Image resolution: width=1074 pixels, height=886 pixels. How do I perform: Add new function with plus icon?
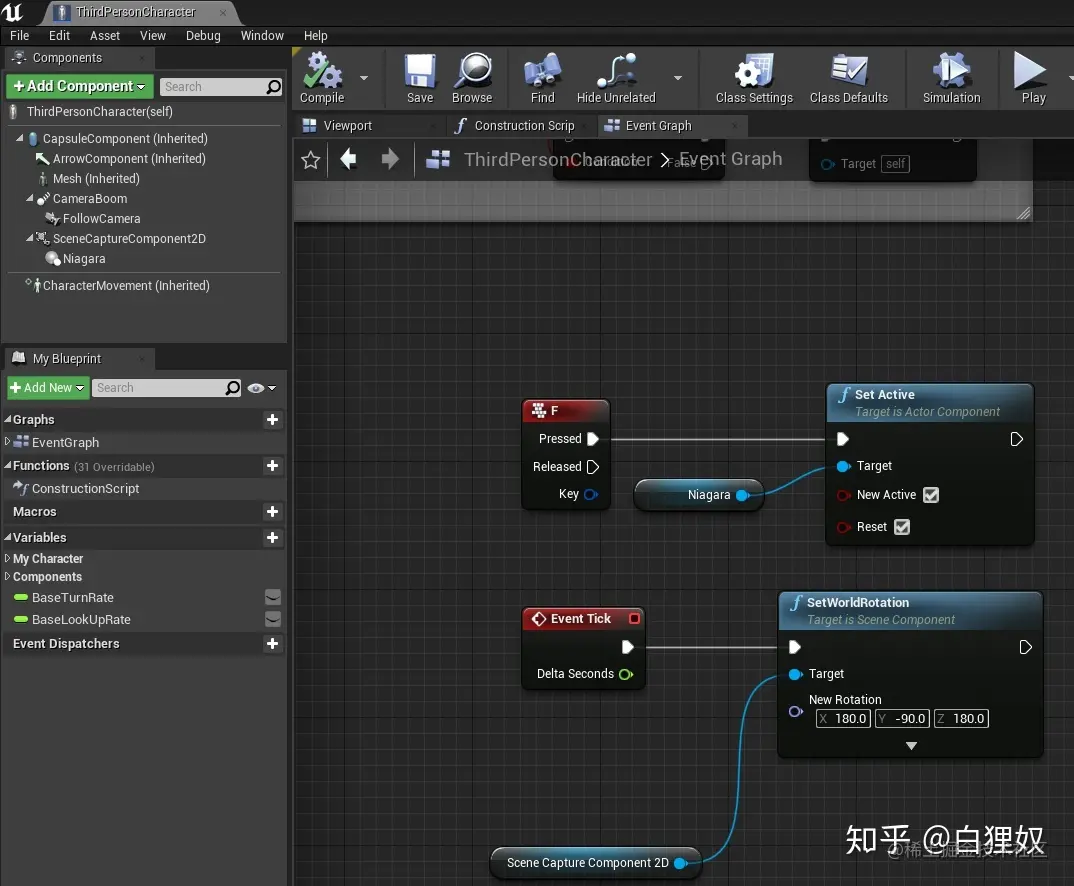[x=272, y=466]
